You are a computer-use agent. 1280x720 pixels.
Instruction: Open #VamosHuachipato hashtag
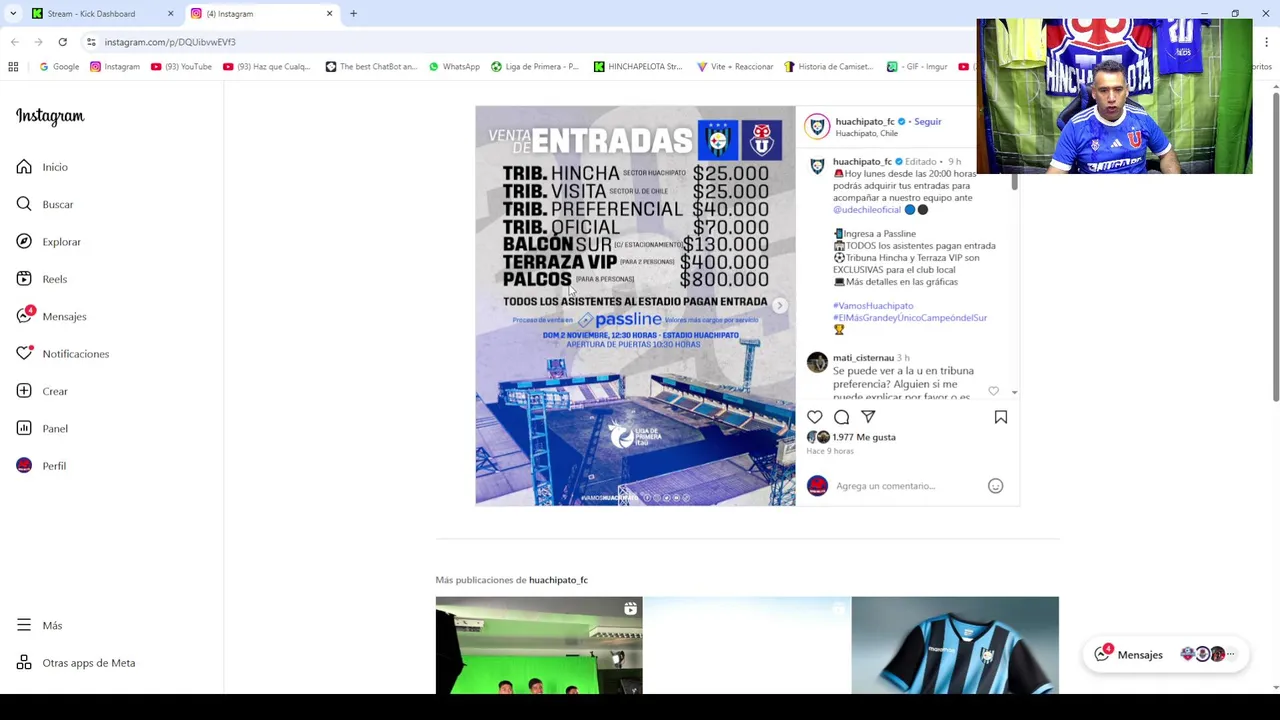click(x=873, y=306)
